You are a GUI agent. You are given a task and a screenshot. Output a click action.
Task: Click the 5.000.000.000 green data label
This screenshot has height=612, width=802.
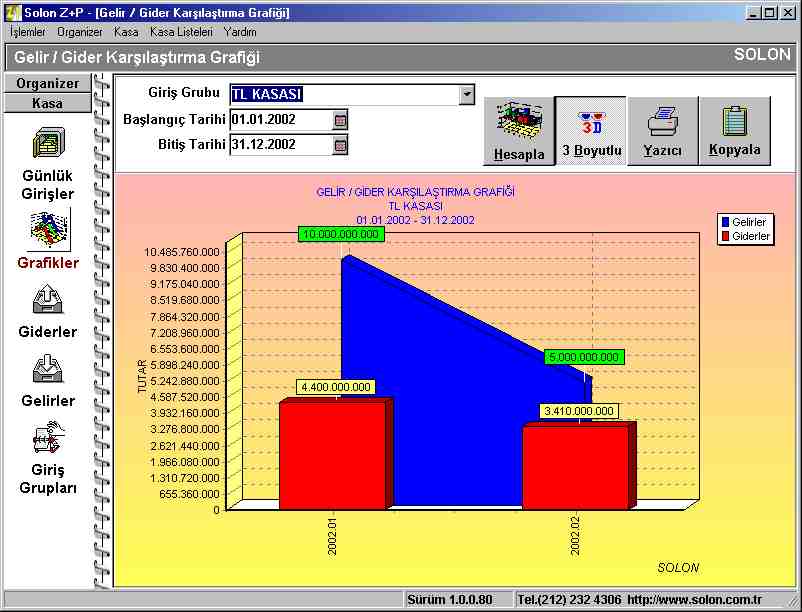[584, 357]
